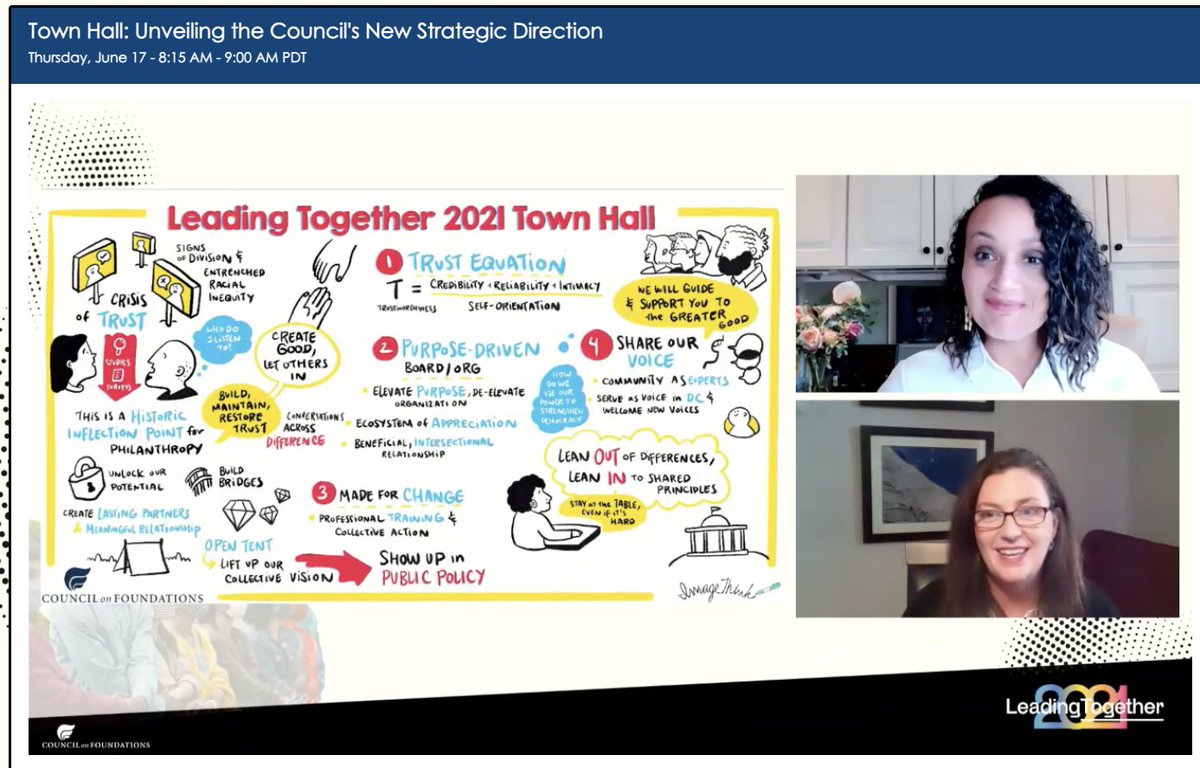The height and width of the screenshot is (768, 1200).
Task: Click the capitol building drawing
Action: click(717, 533)
